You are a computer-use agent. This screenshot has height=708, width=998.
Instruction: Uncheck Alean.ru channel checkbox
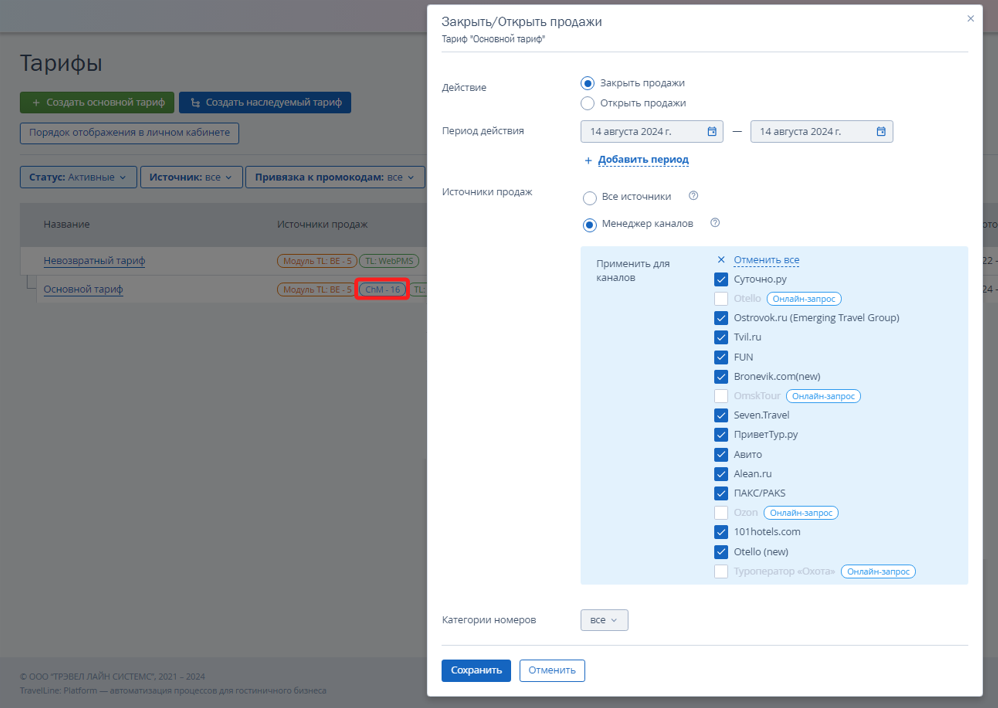[x=721, y=474]
